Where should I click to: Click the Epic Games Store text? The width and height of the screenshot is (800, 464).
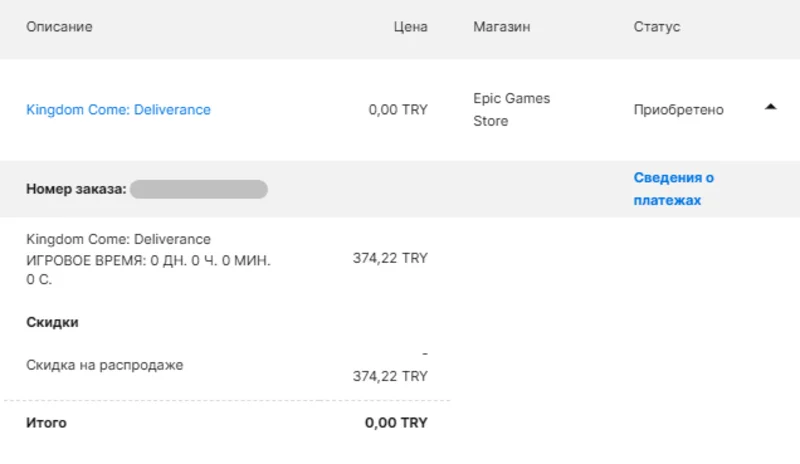click(x=511, y=110)
